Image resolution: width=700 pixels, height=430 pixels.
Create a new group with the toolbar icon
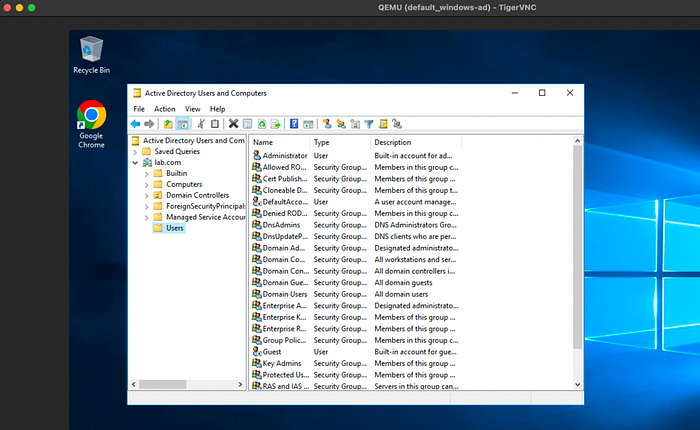coord(341,124)
